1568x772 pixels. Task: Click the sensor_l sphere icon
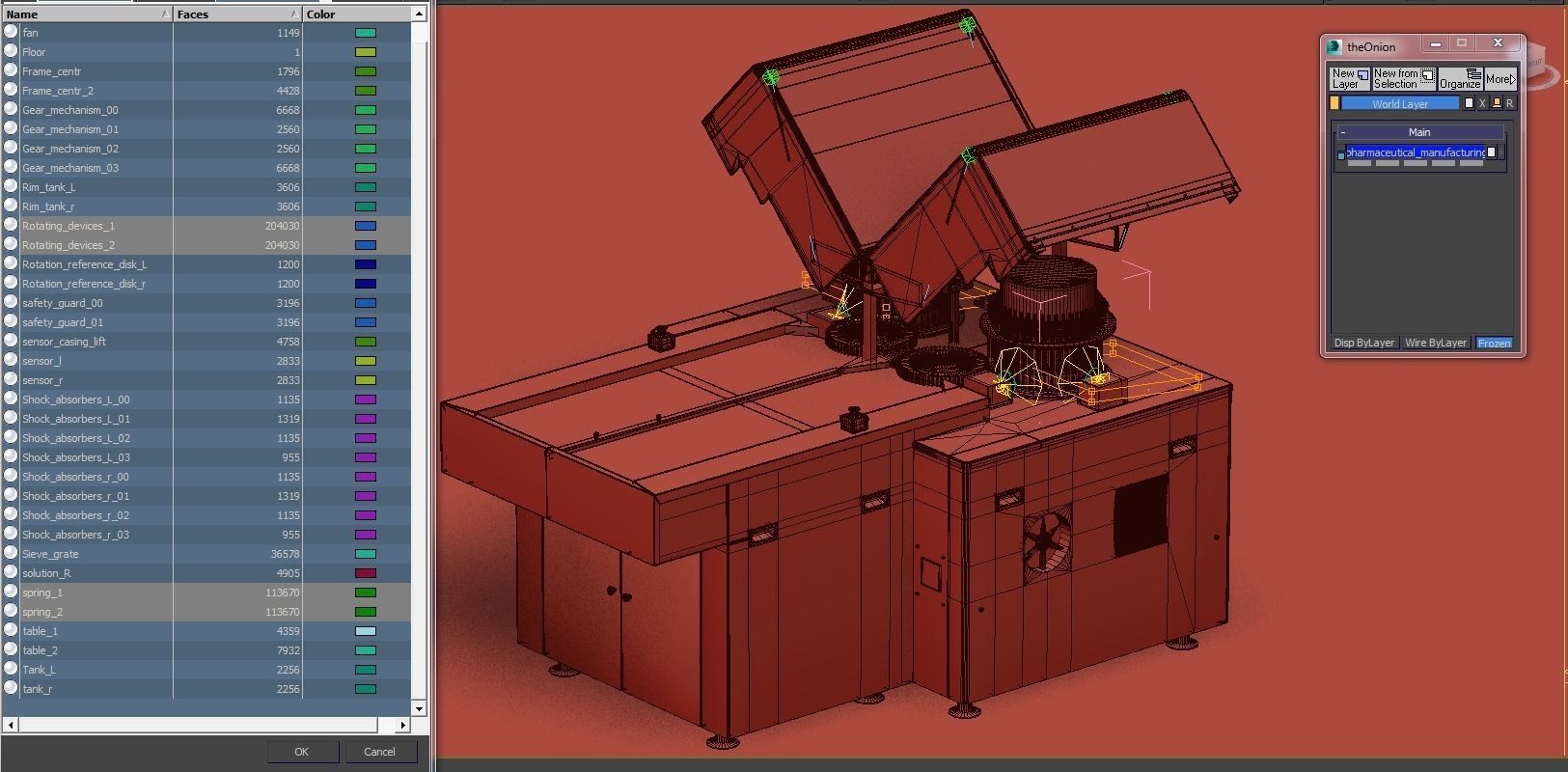point(11,360)
